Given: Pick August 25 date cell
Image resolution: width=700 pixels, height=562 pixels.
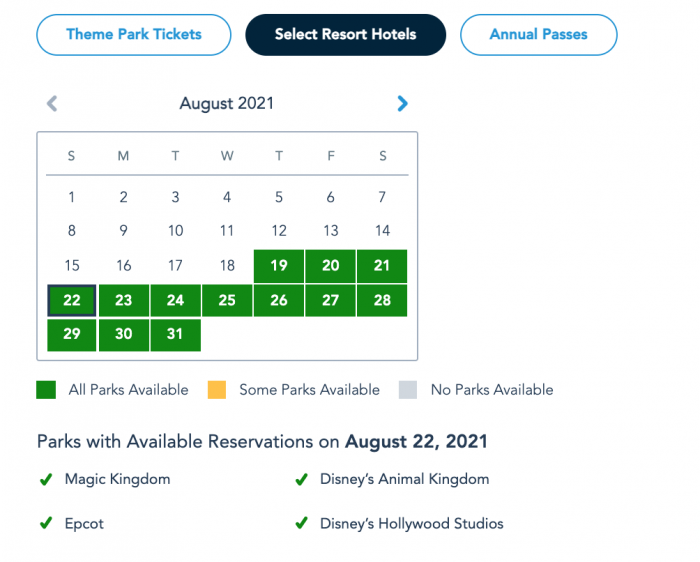Looking at the screenshot, I should [227, 300].
